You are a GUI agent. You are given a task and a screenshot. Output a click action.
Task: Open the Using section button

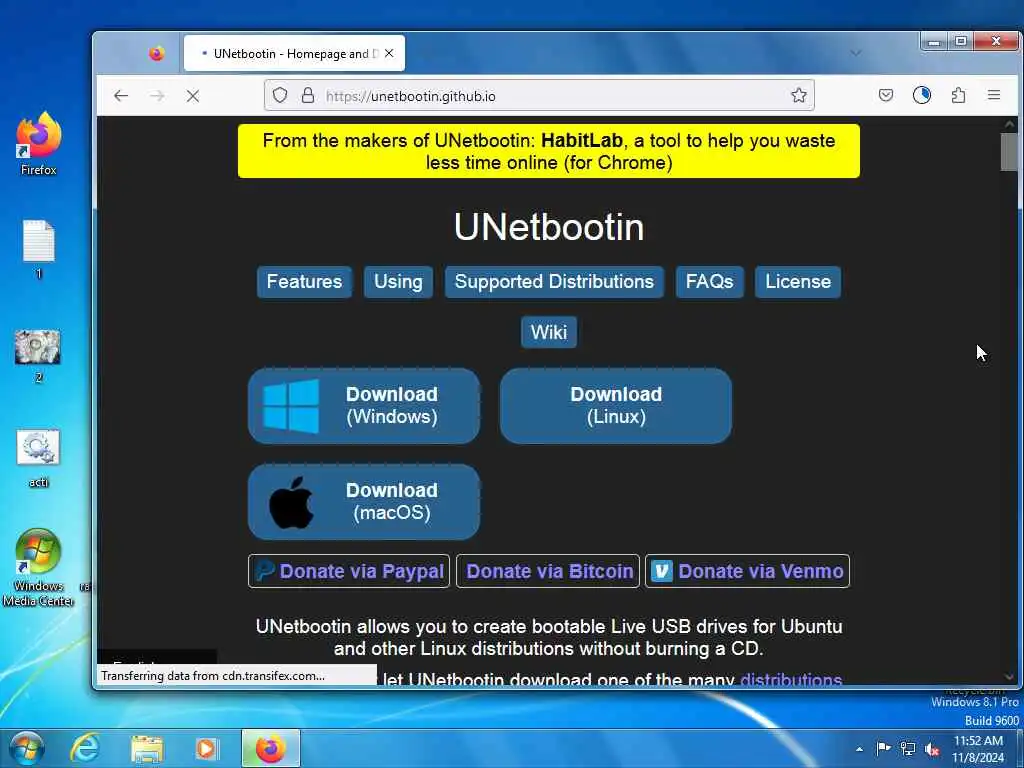[x=398, y=281]
